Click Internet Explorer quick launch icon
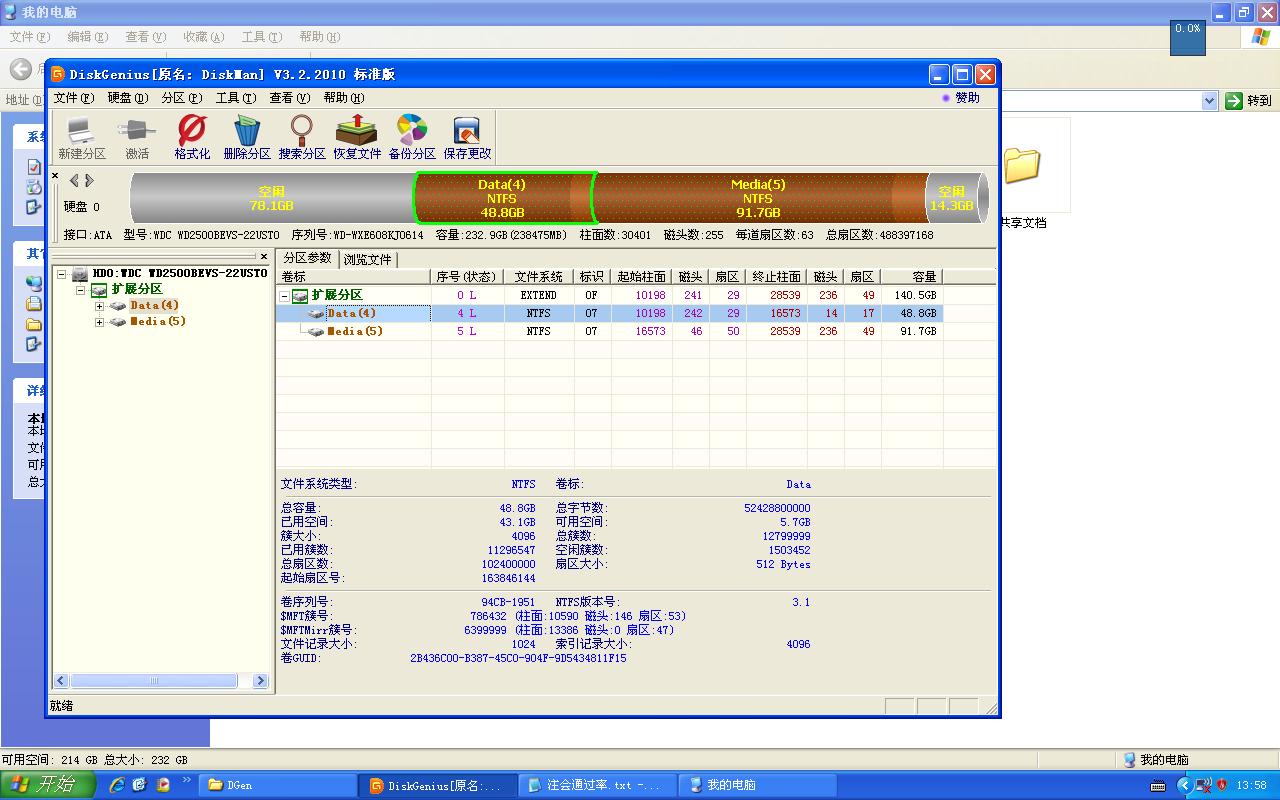 pyautogui.click(x=117, y=785)
